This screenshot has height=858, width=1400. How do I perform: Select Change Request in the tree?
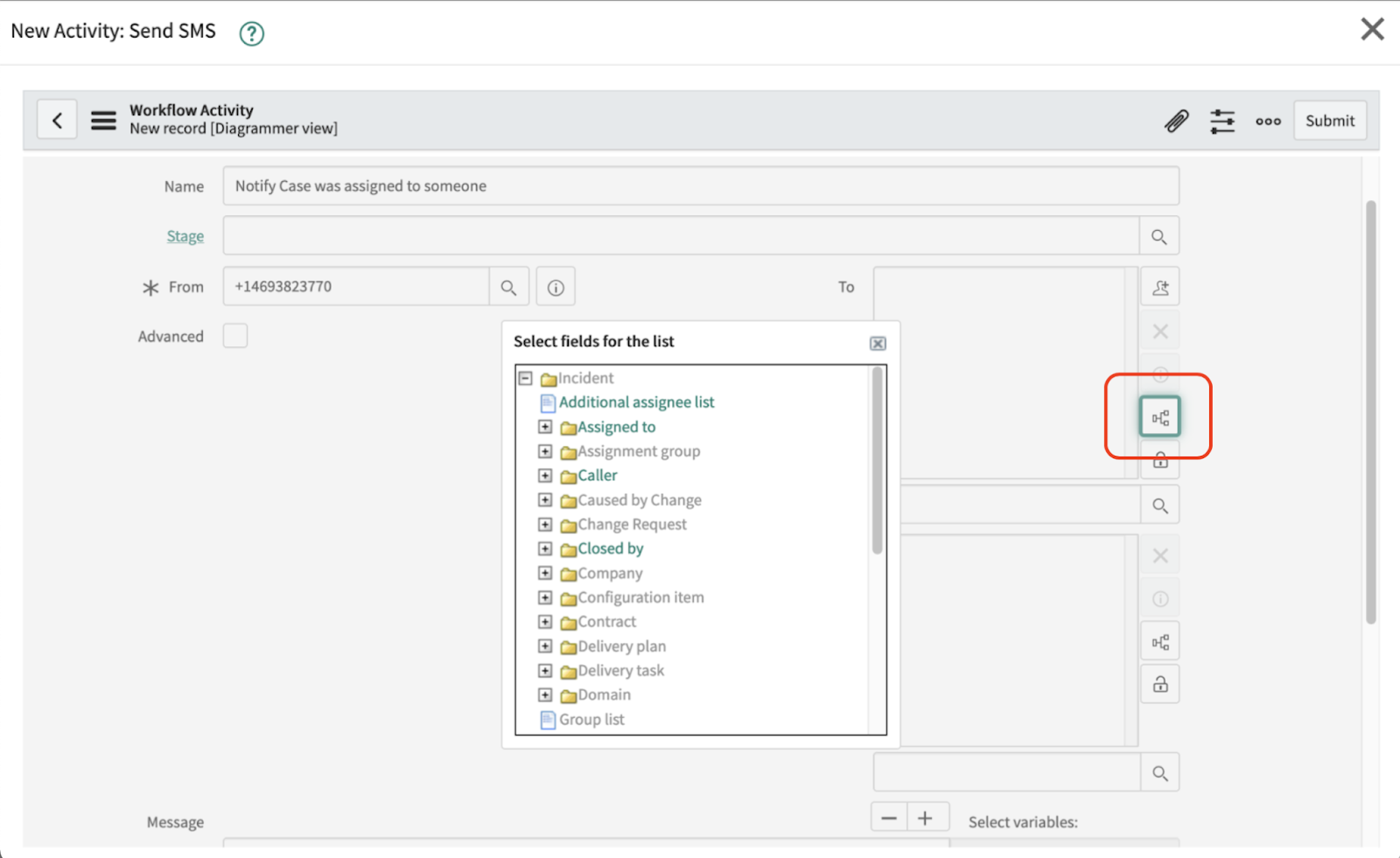coord(632,524)
